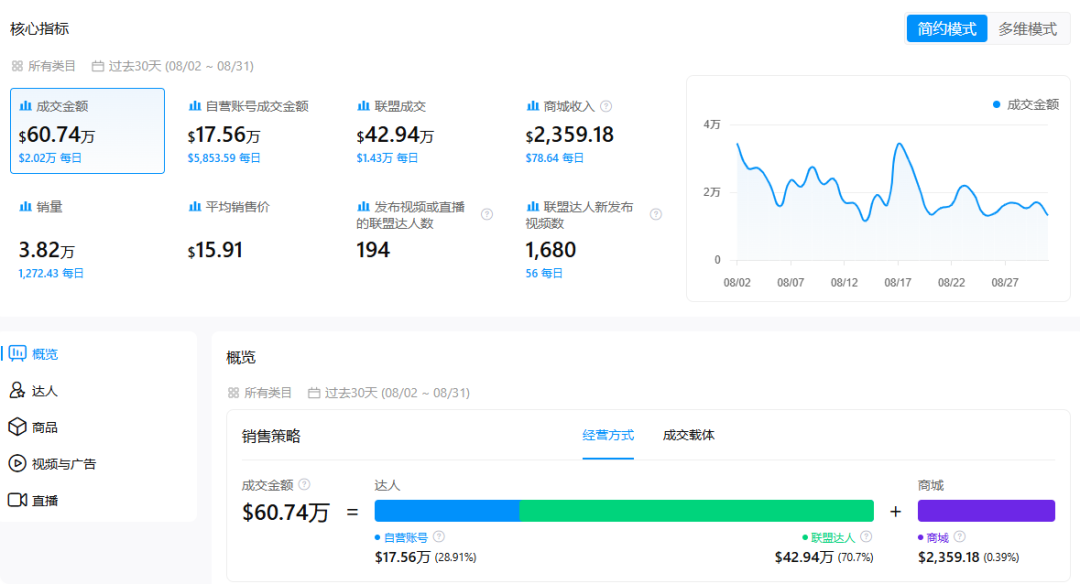Click calendar icon in 核心指标 date filter
This screenshot has width=1080, height=584.
pyautogui.click(x=98, y=66)
